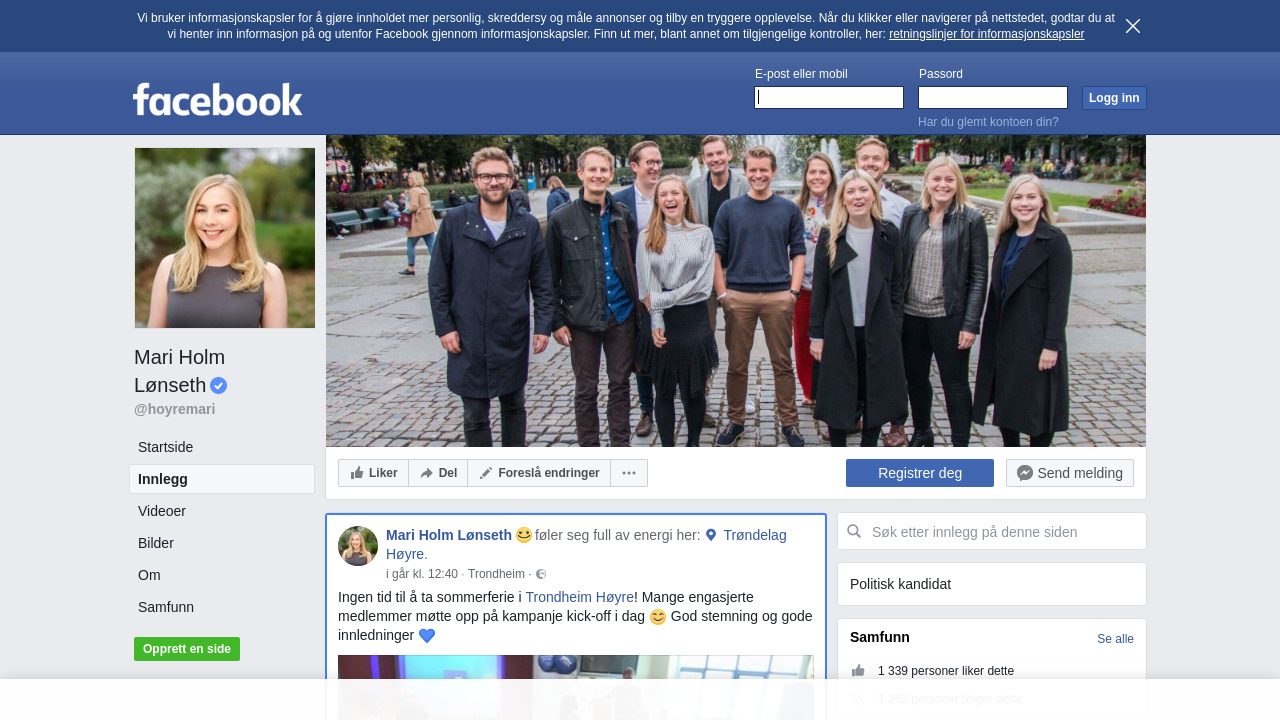The width and height of the screenshot is (1280, 720).
Task: Click the Trondheim location text under post
Action: [x=496, y=574]
